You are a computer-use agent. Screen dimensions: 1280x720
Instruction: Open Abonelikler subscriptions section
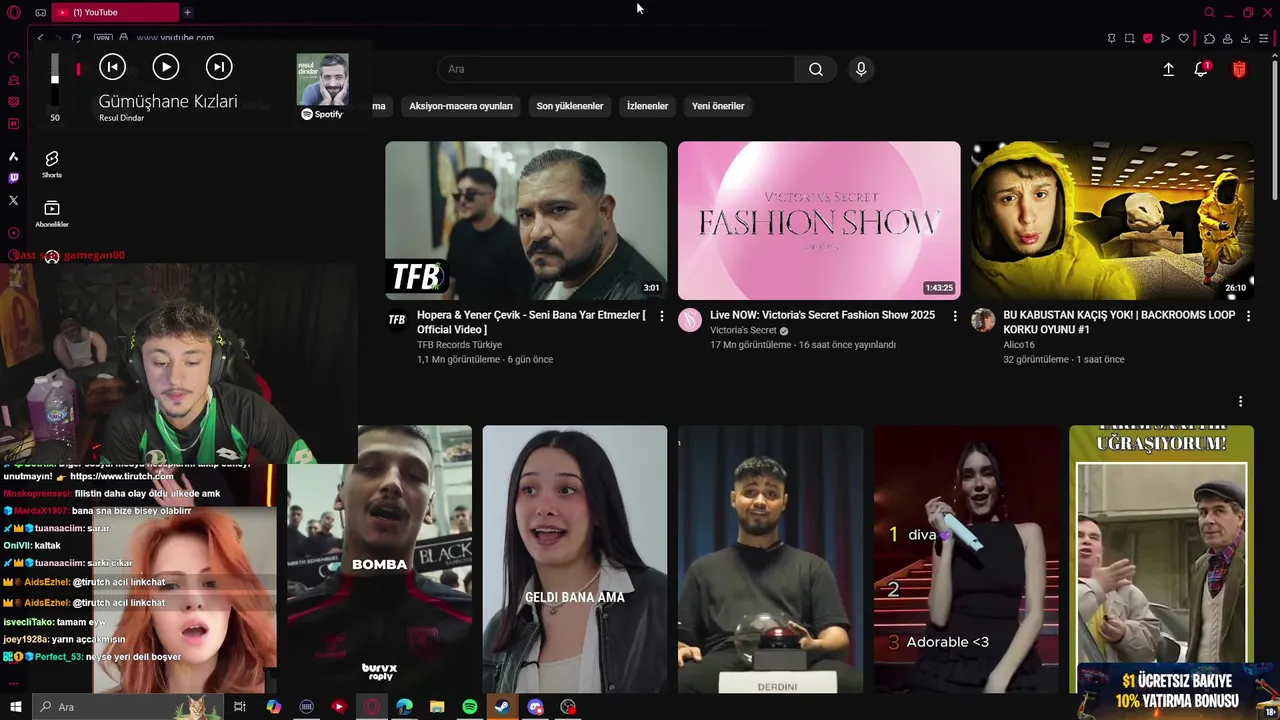pyautogui.click(x=52, y=214)
